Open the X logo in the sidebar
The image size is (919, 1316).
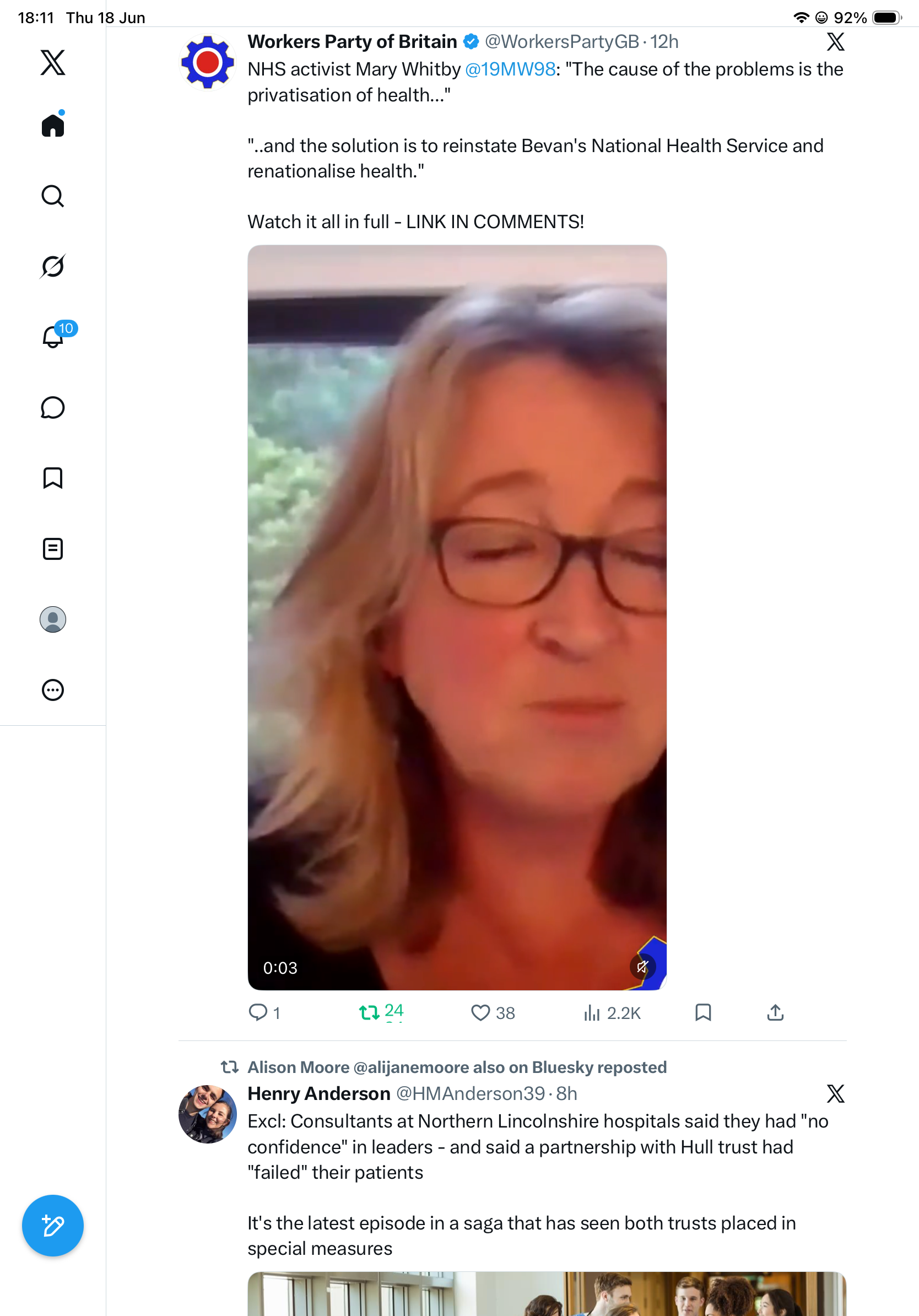coord(53,62)
